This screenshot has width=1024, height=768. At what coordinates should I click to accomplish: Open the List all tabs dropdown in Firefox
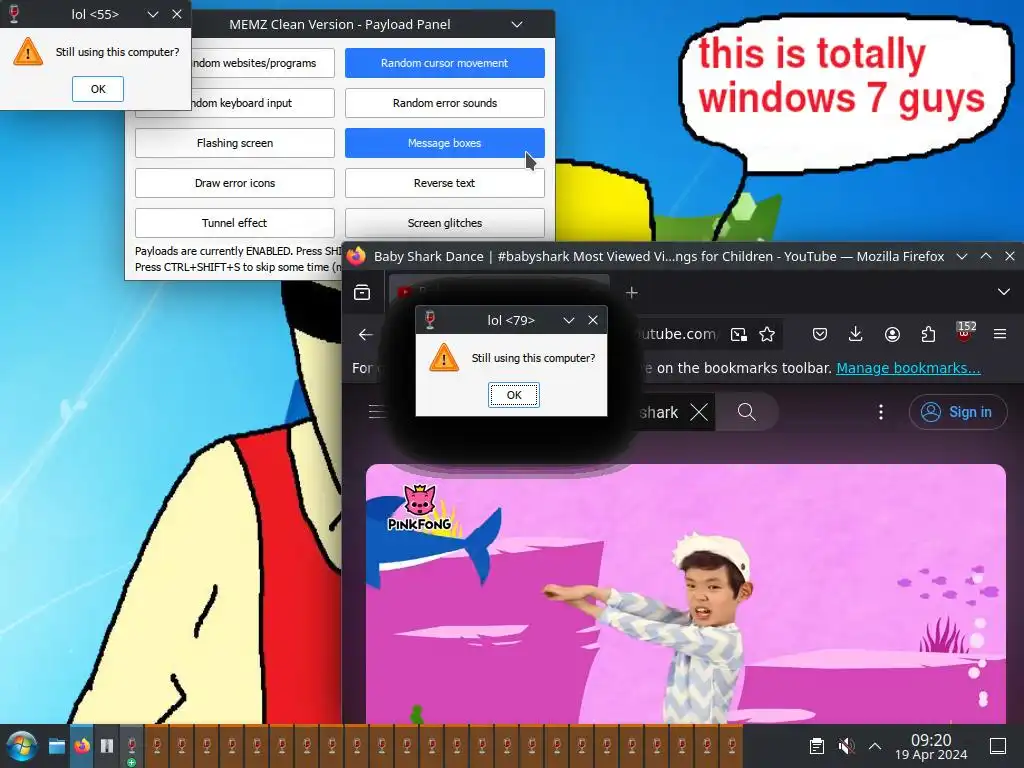point(1004,292)
